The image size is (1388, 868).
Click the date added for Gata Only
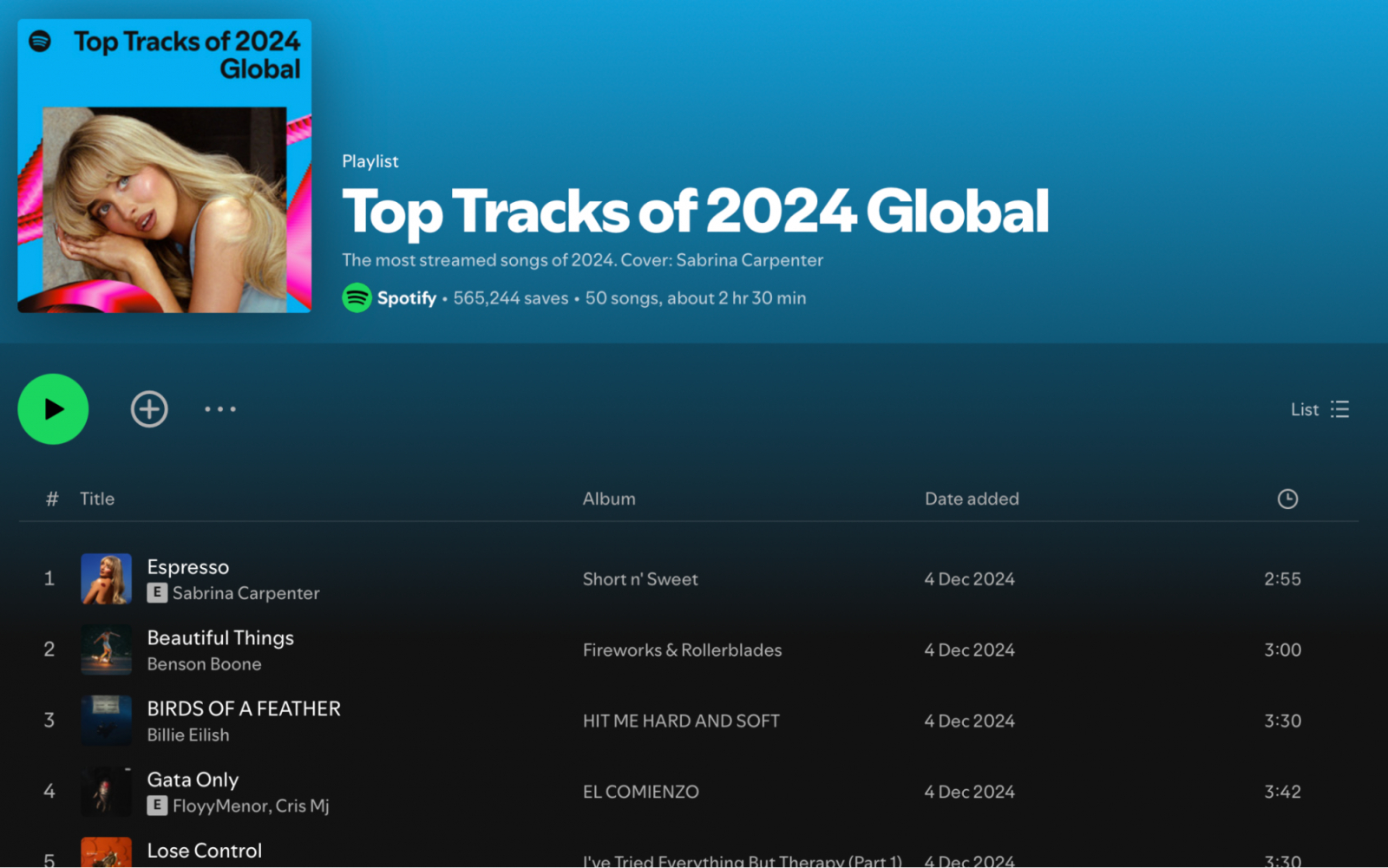[969, 793]
